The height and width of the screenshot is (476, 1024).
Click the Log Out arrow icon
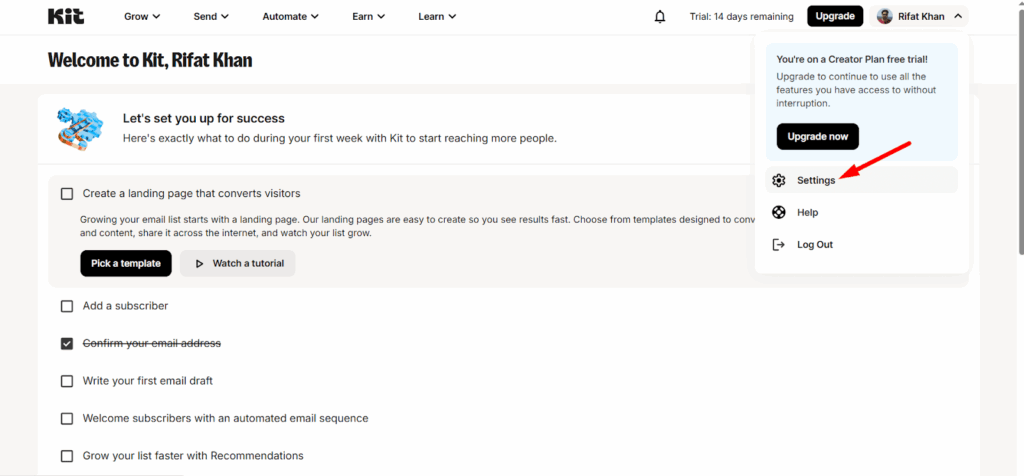tap(778, 245)
